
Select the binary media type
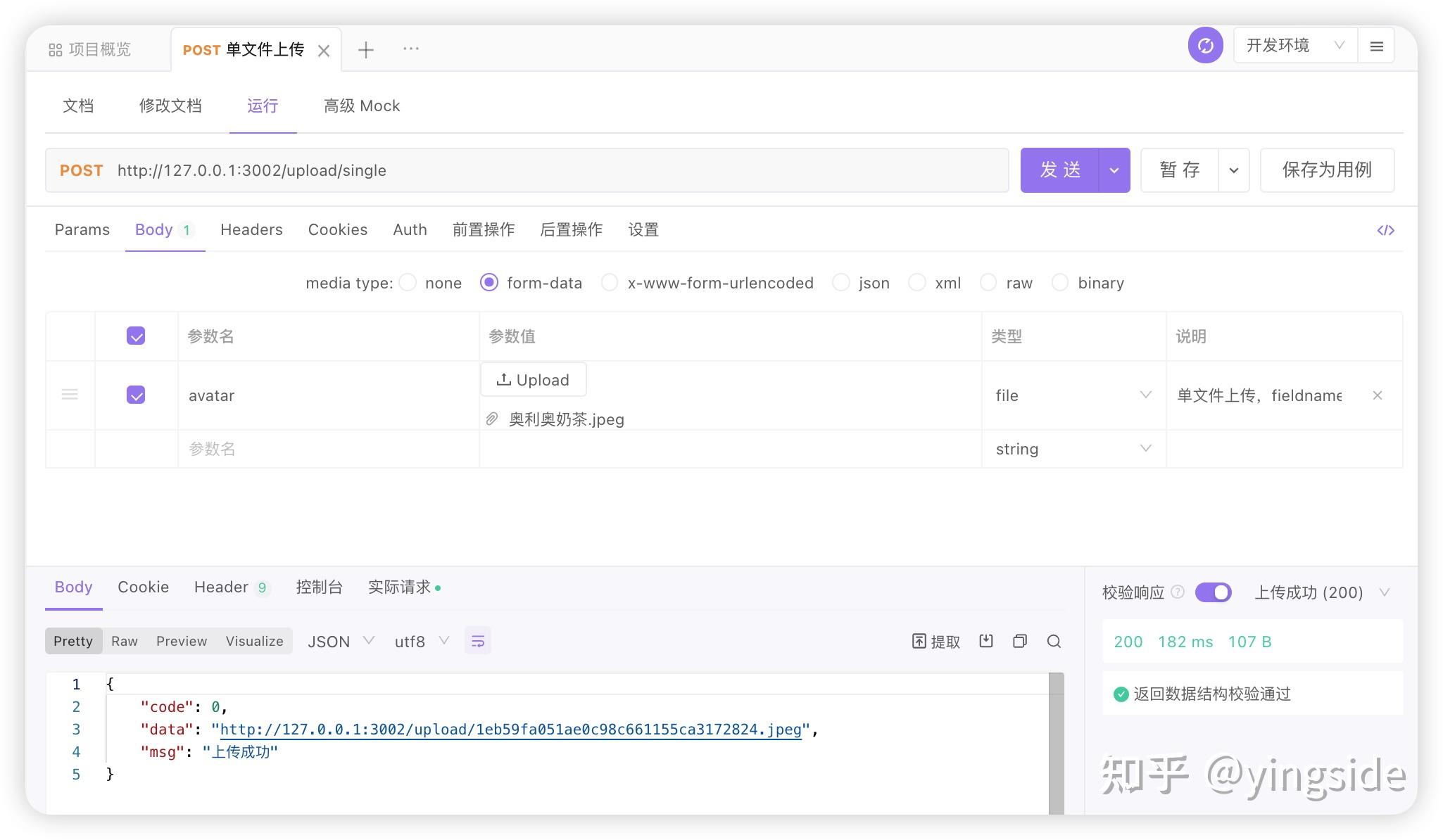tap(1060, 283)
